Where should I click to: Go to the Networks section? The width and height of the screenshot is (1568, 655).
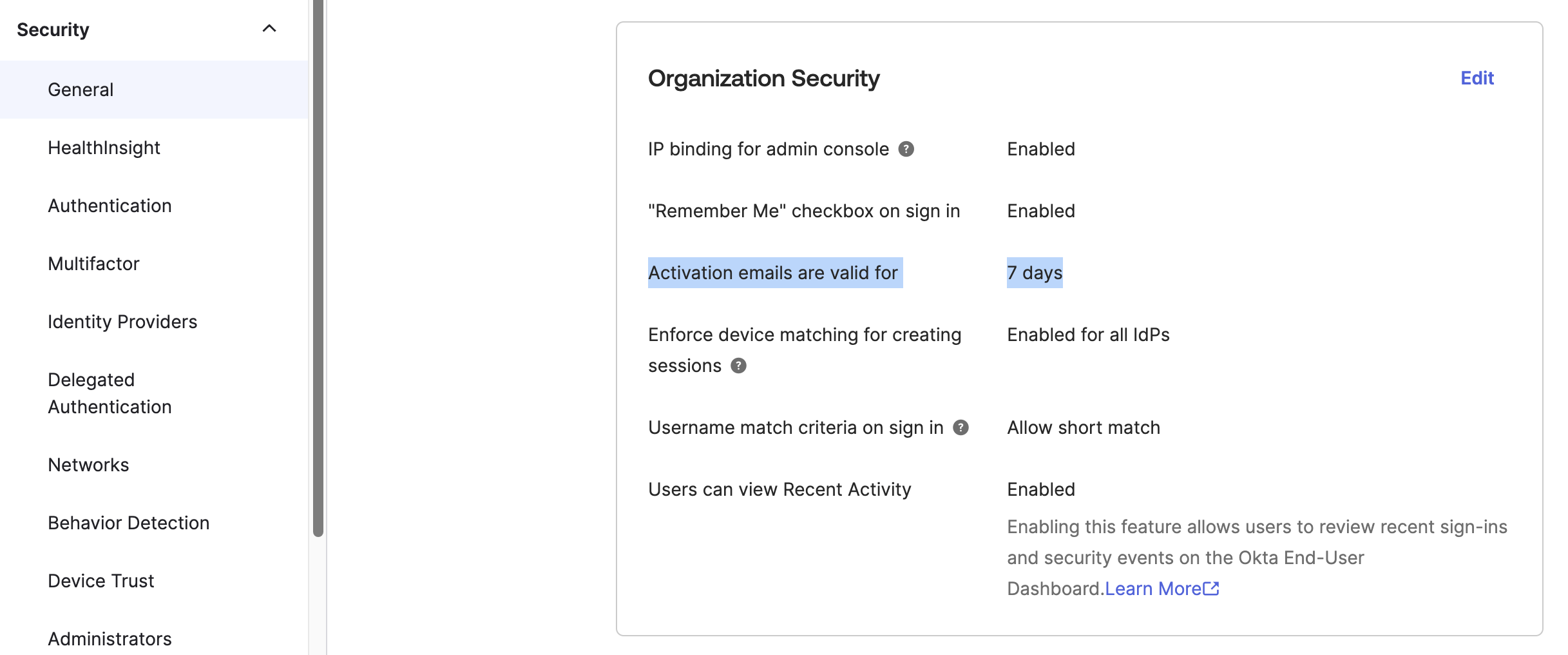pyautogui.click(x=88, y=464)
